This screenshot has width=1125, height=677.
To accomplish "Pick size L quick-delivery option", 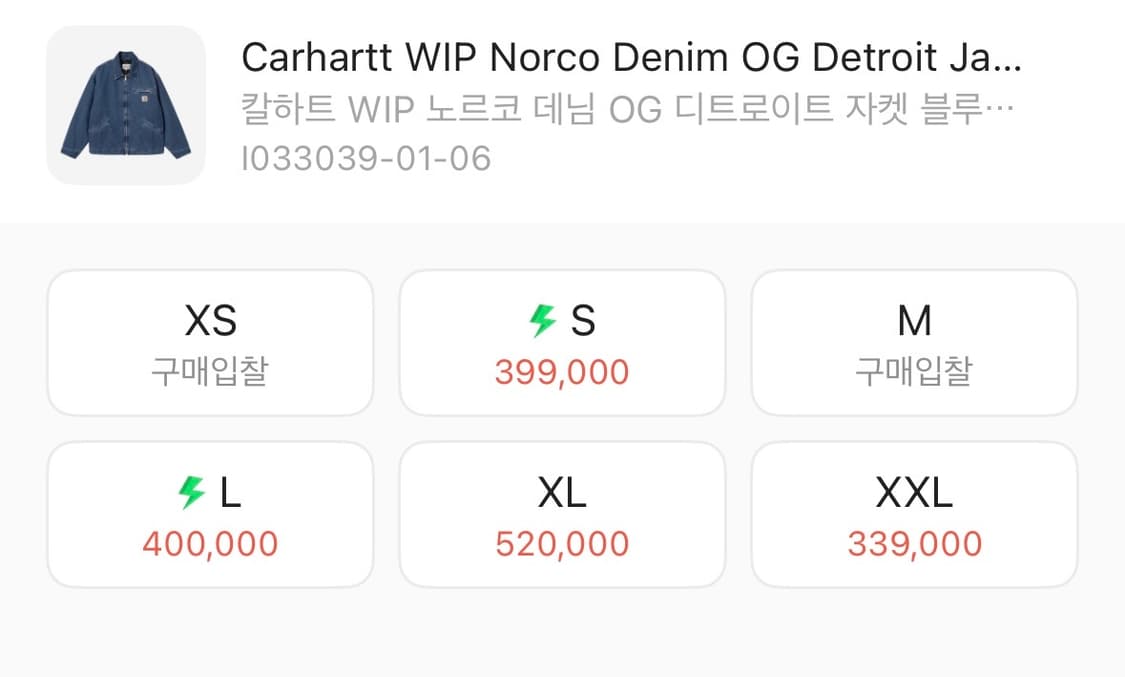I will 210,515.
